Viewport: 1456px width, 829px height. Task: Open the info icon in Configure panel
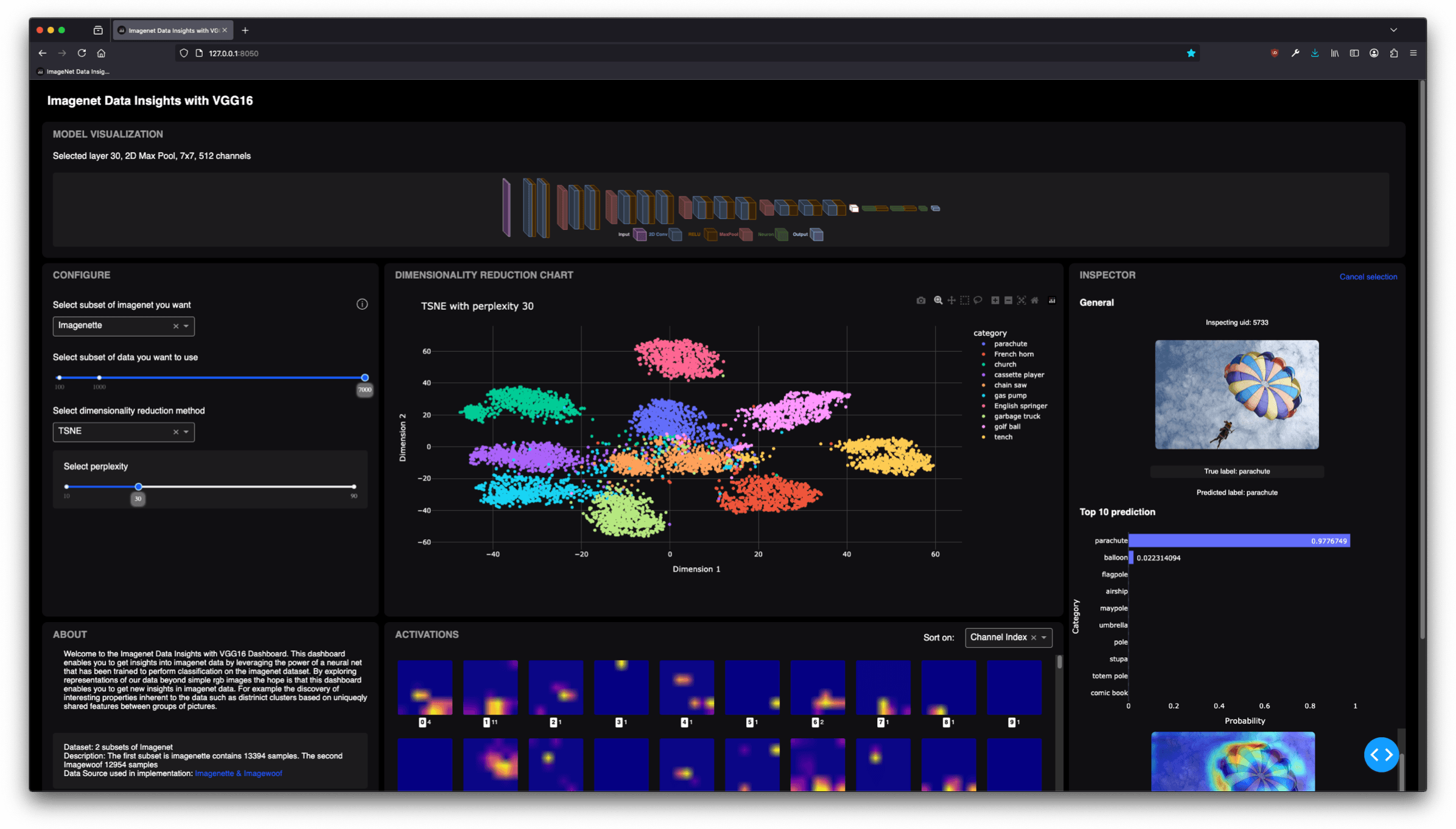(362, 304)
